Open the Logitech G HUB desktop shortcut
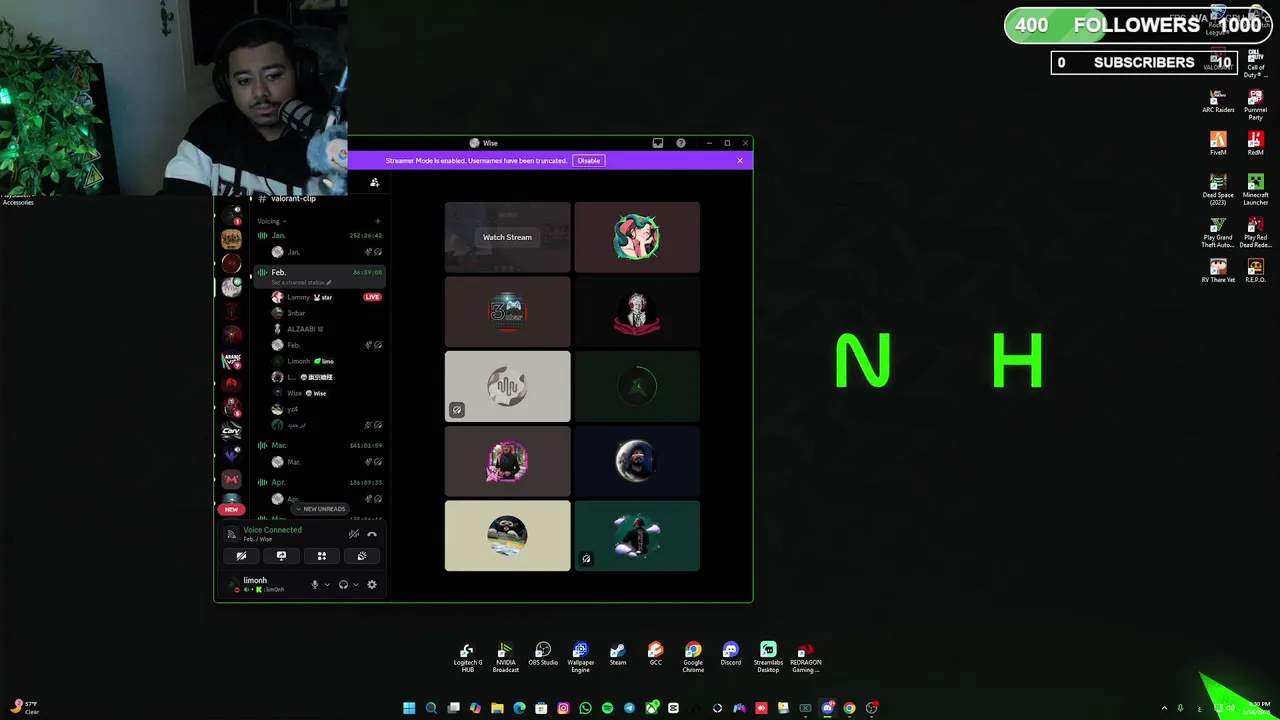This screenshot has height=720, width=1280. click(x=467, y=657)
